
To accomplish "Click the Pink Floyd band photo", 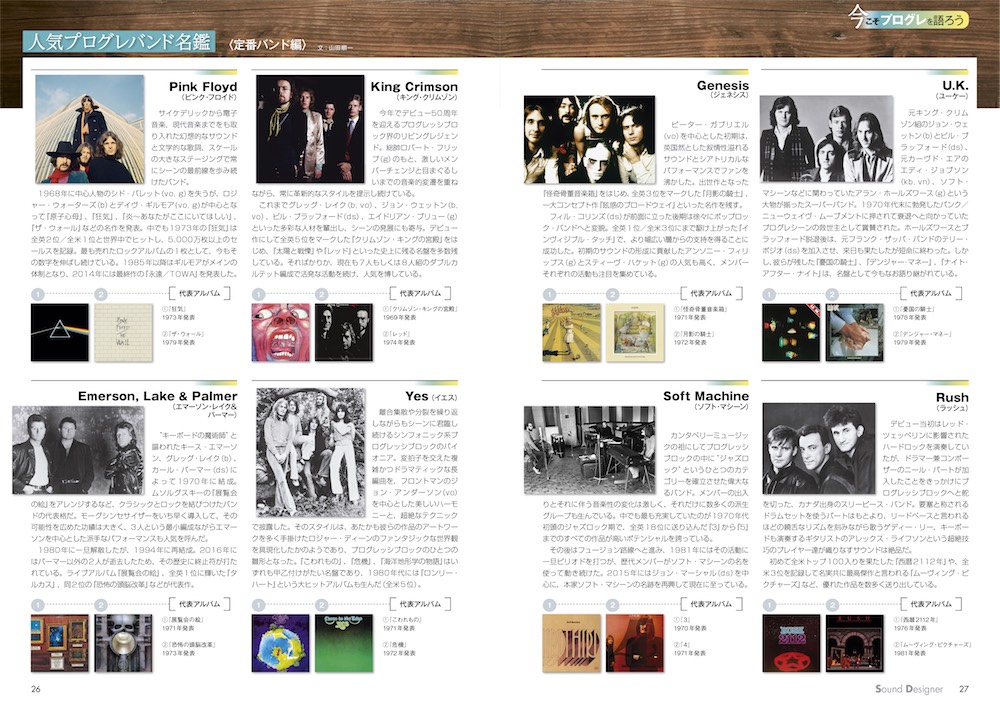I will [x=90, y=129].
